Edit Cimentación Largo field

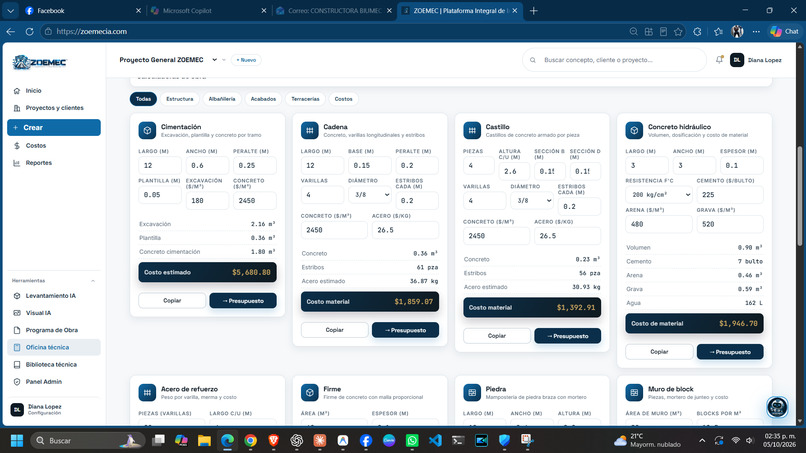[x=160, y=166]
